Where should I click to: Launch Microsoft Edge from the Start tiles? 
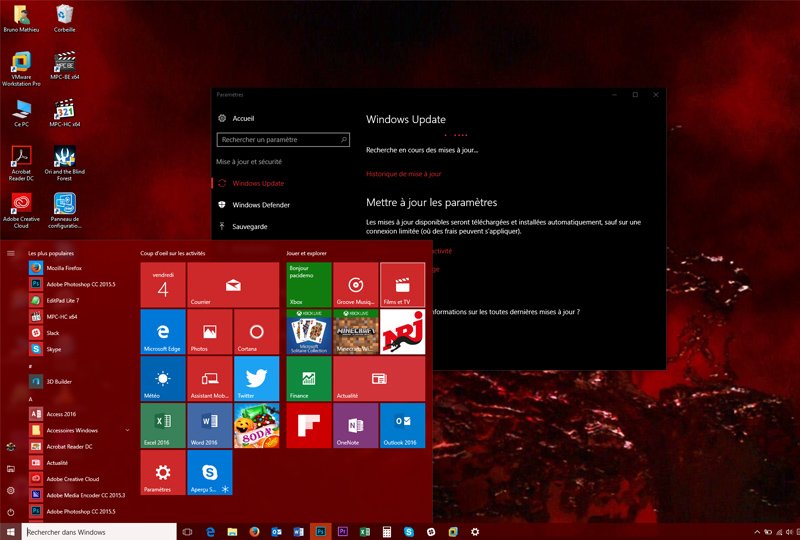(162, 332)
